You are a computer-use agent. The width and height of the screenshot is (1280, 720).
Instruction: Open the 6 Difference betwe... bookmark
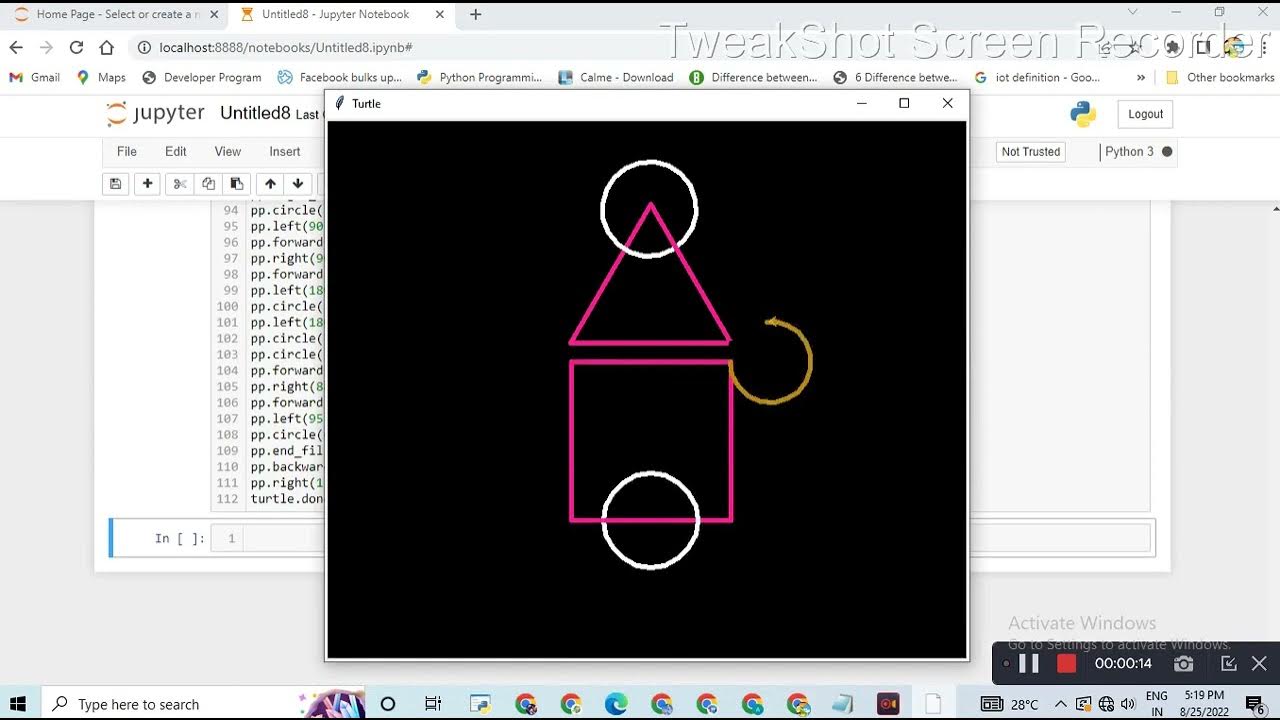tap(895, 77)
